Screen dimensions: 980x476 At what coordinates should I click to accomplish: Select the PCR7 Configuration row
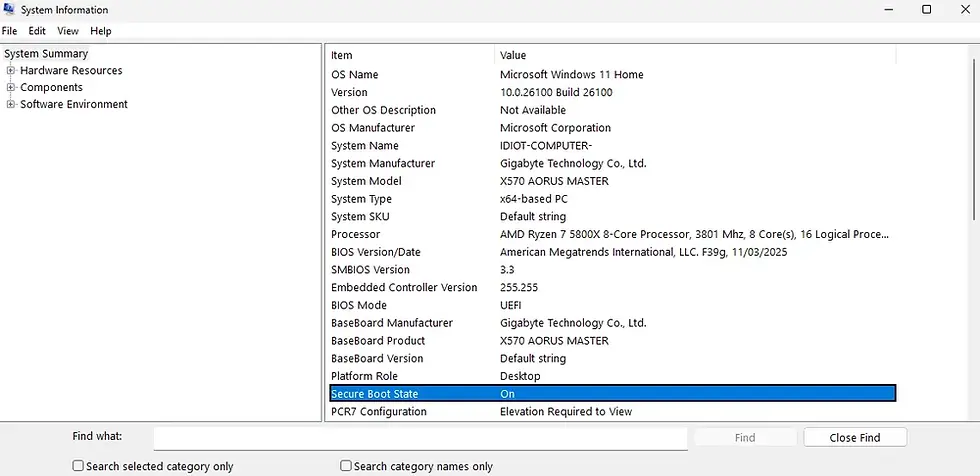pos(612,412)
